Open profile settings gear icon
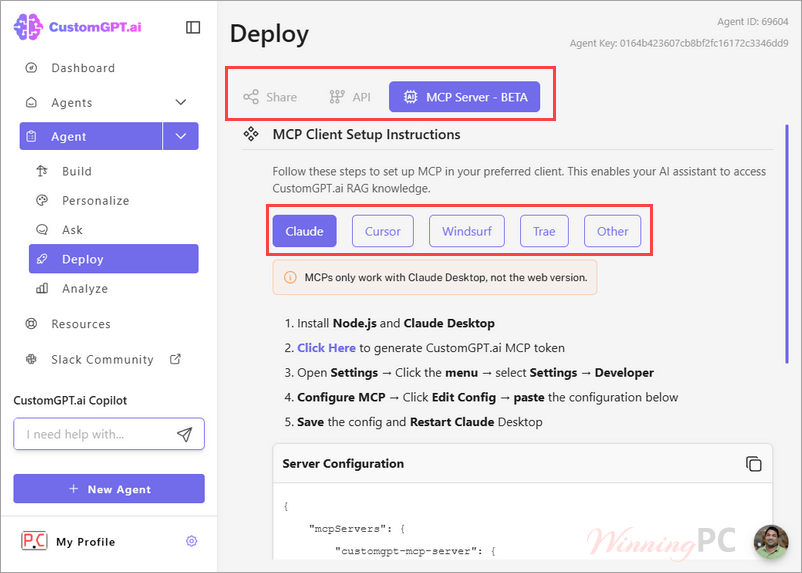Viewport: 802px width, 573px height. (x=192, y=541)
